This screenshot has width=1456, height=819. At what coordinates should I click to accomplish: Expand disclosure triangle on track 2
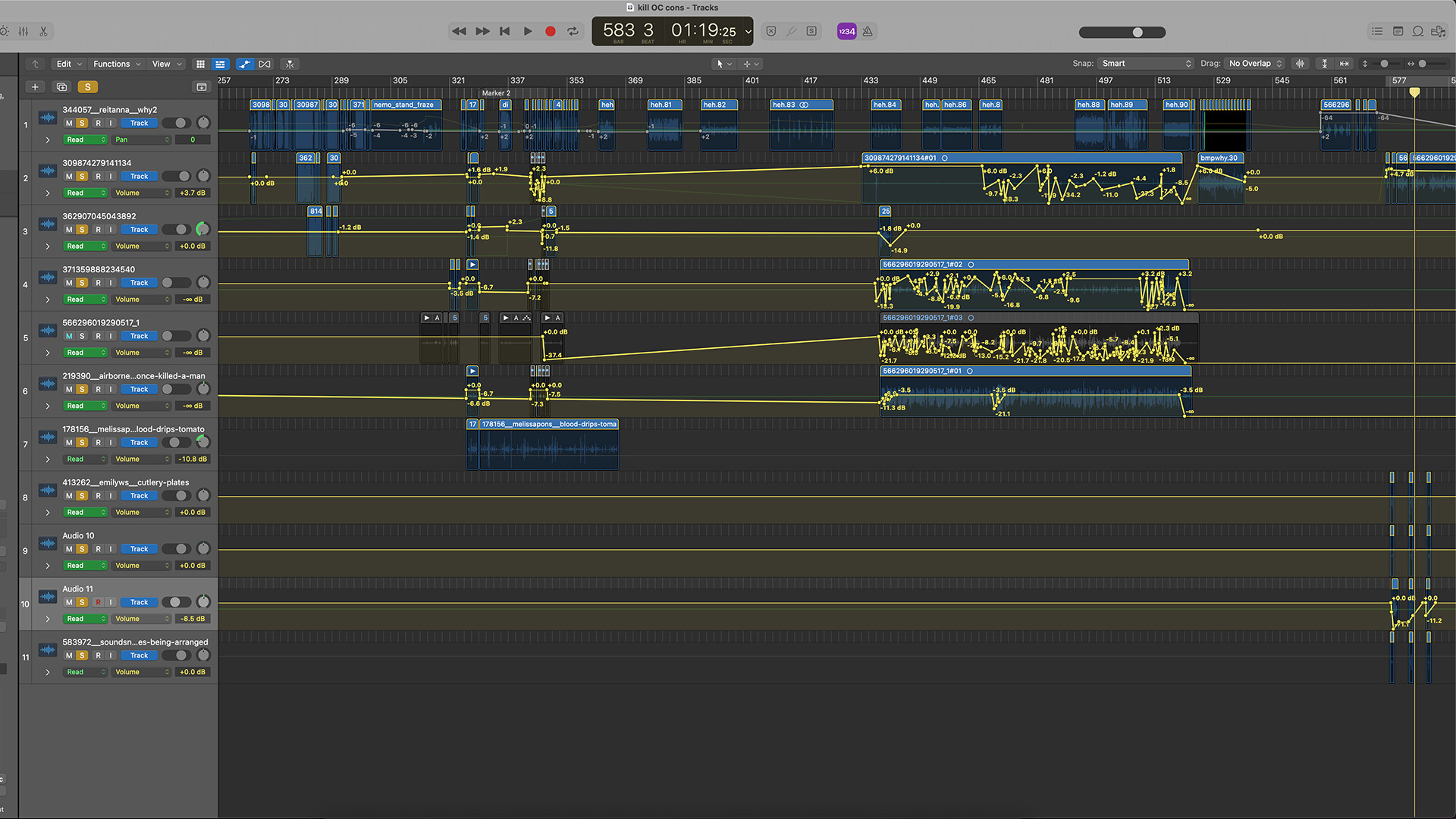pyautogui.click(x=48, y=193)
